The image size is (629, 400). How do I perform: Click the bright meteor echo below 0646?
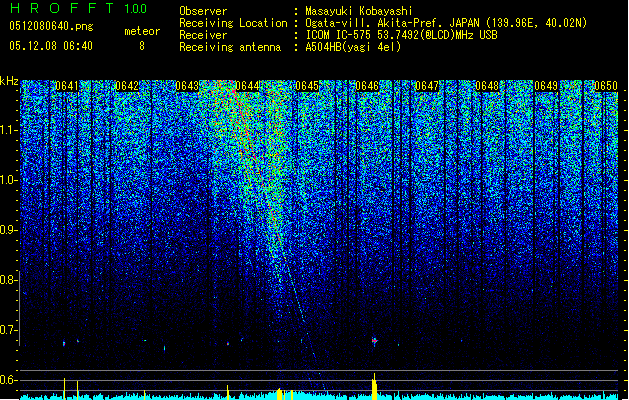point(374,341)
